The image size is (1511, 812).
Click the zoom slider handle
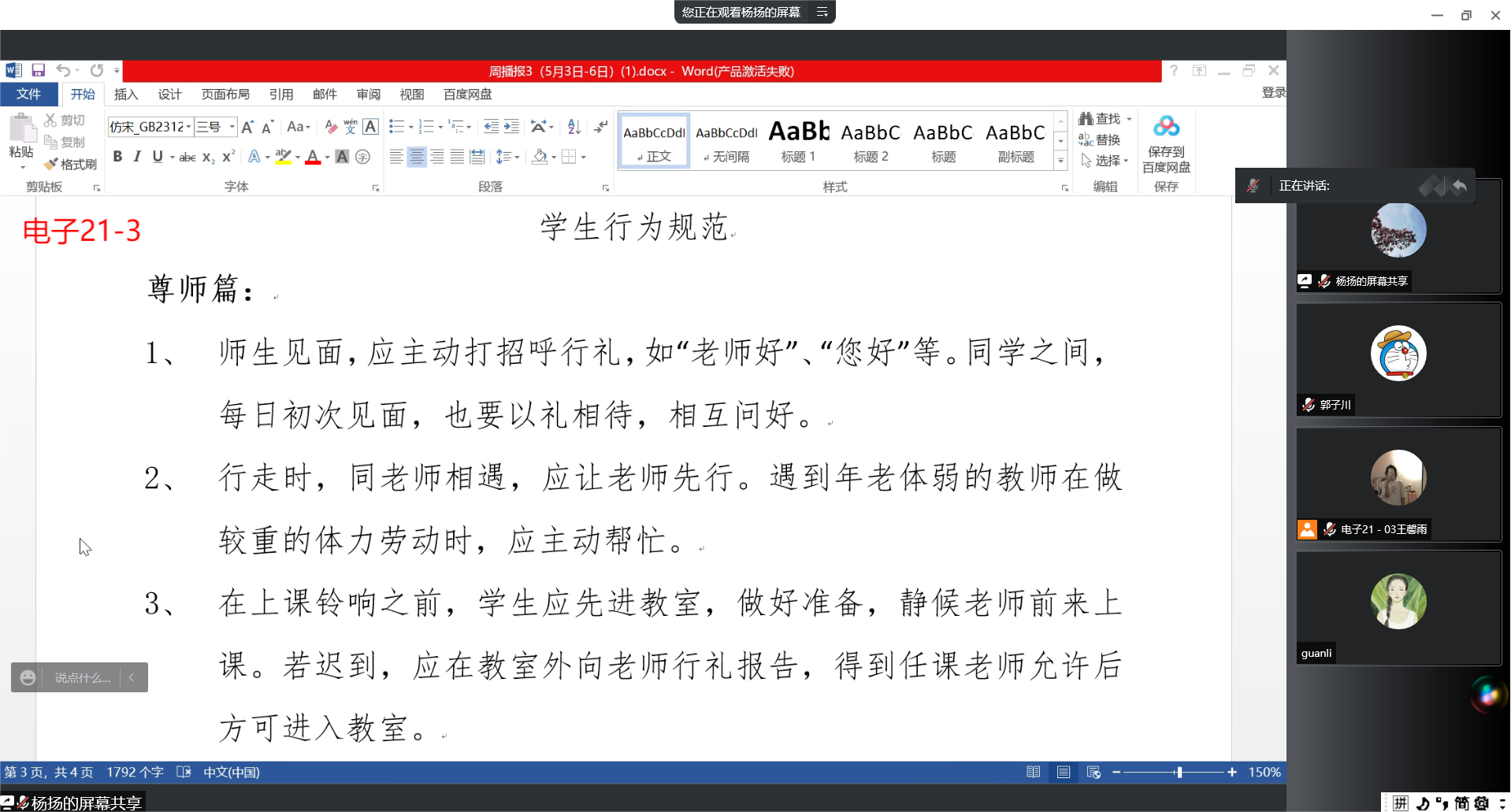click(x=1179, y=773)
